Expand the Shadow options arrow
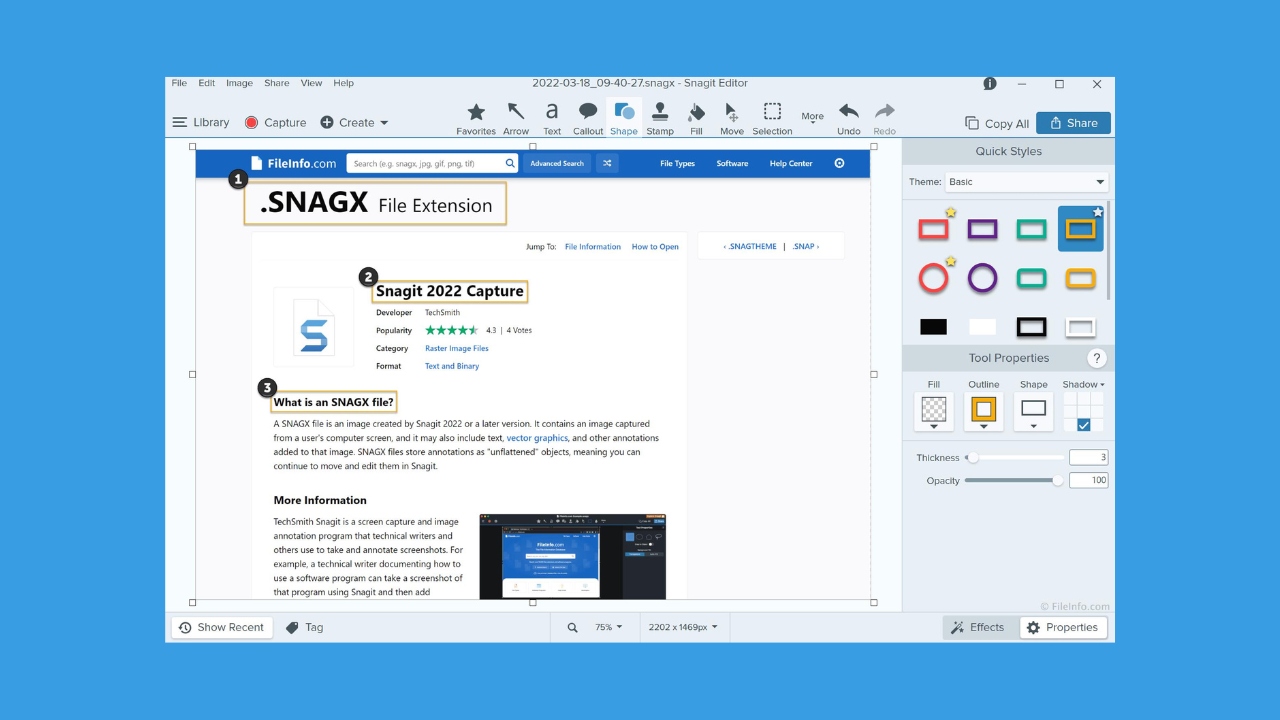The width and height of the screenshot is (1280, 720). [1102, 385]
